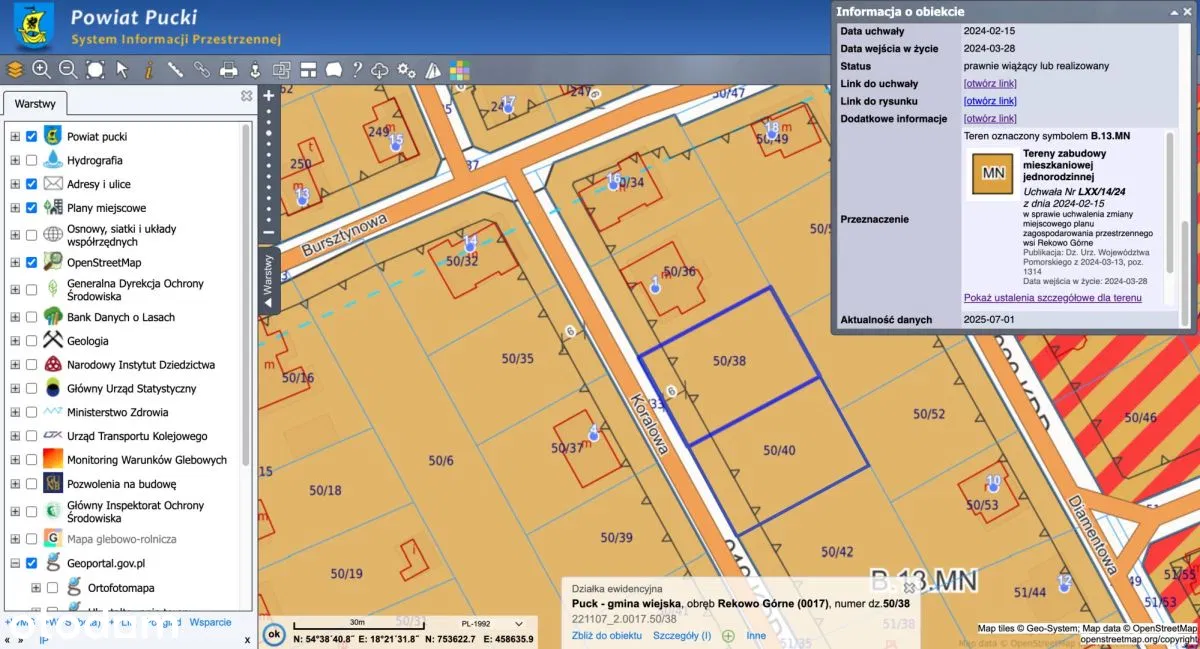
Task: Open the PL-1992 coordinate system dropdown
Action: tap(518, 623)
